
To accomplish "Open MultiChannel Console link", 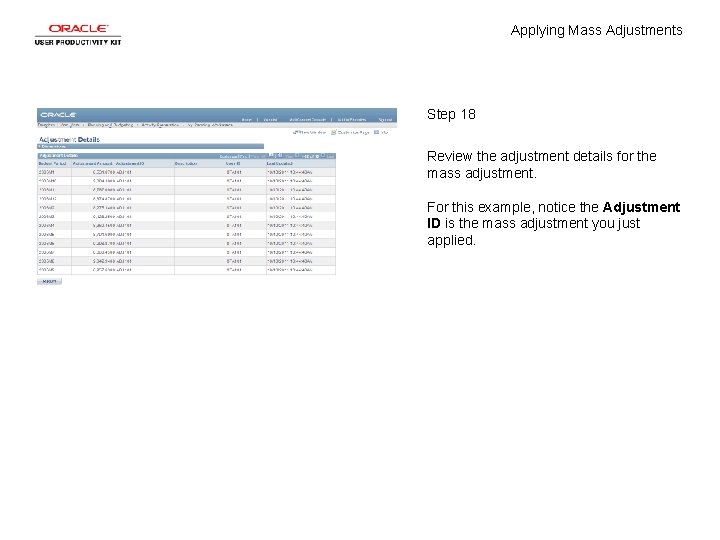I will click(x=308, y=120).
